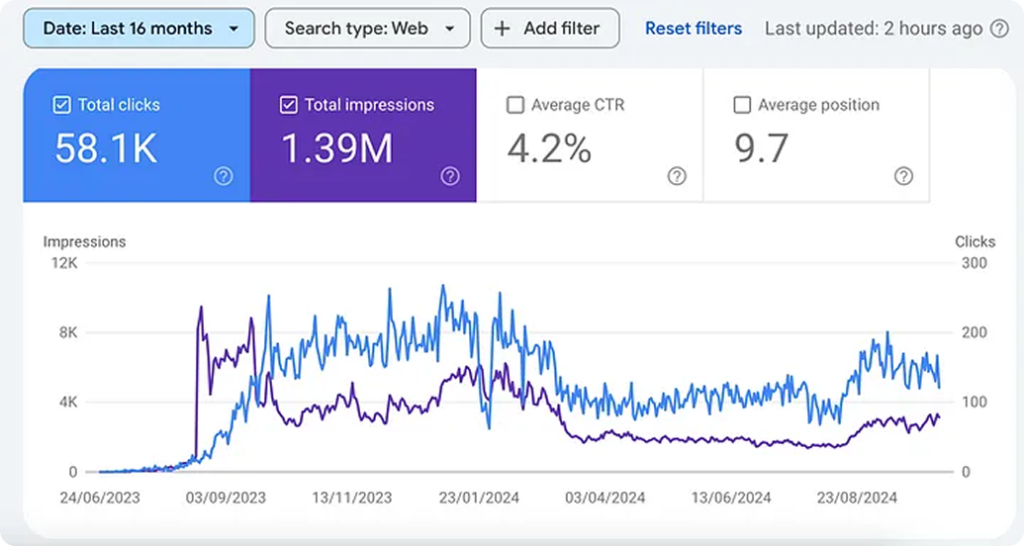Click the plus icon in Add filter

pyautogui.click(x=502, y=29)
